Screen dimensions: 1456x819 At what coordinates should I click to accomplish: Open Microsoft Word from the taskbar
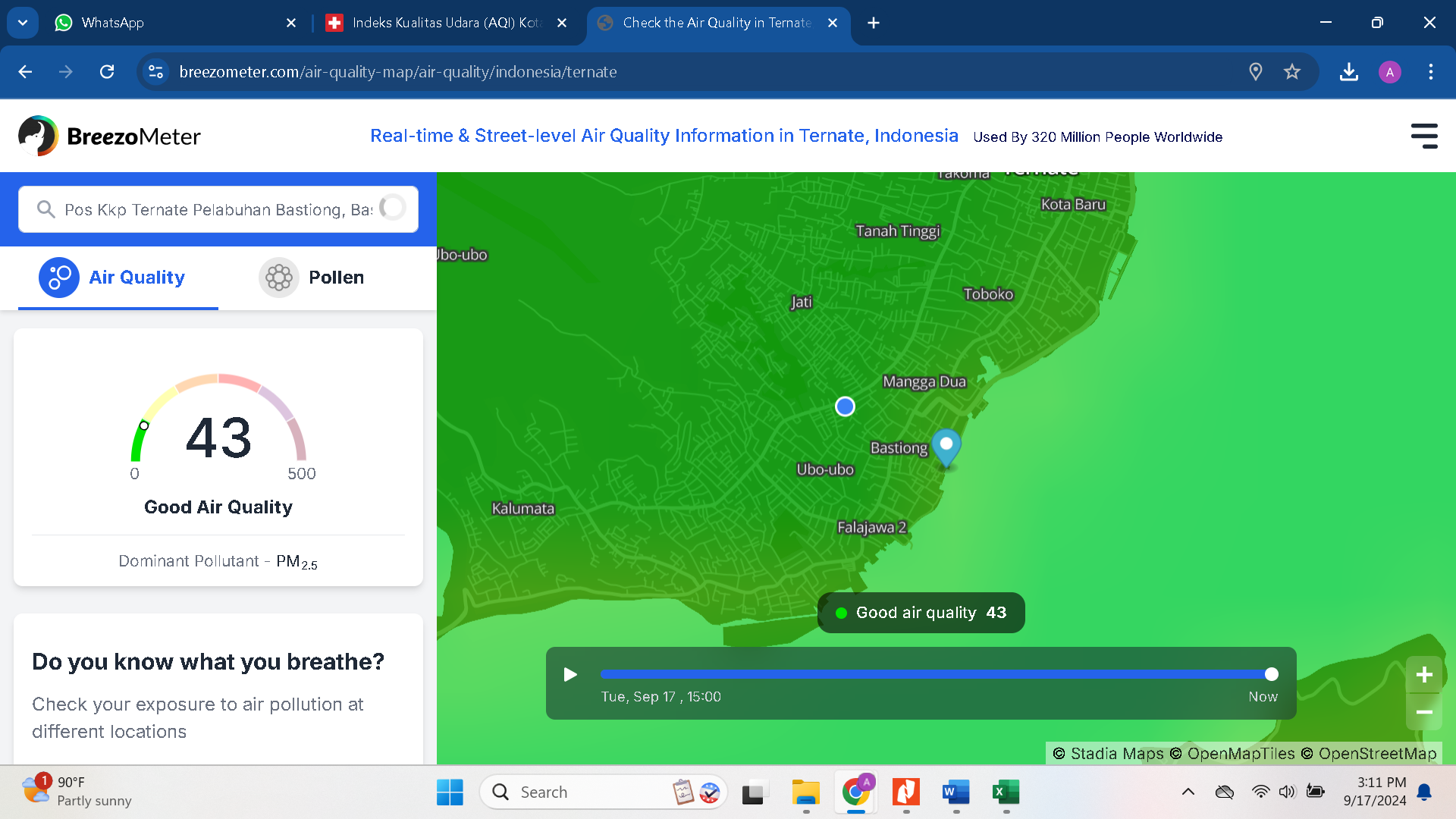coord(956,792)
